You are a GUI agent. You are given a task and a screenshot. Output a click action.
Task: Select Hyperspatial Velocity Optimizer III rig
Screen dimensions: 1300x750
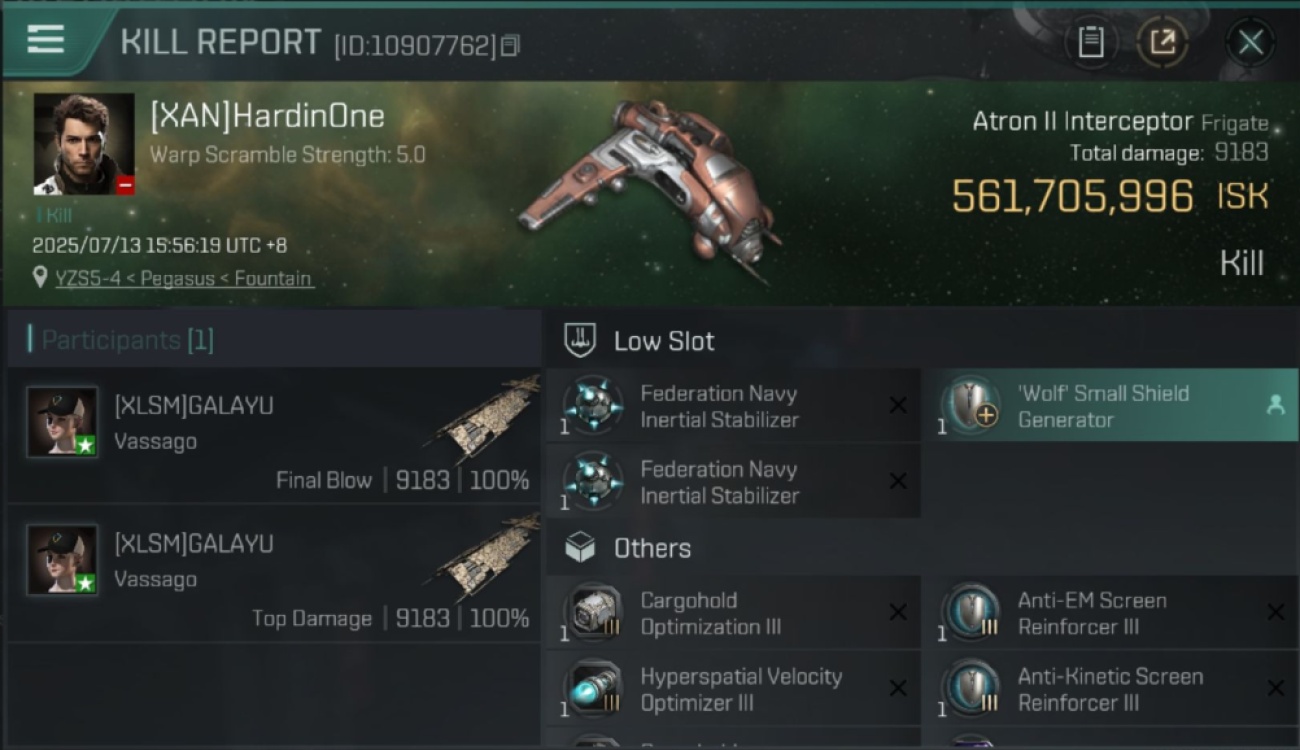tap(733, 689)
